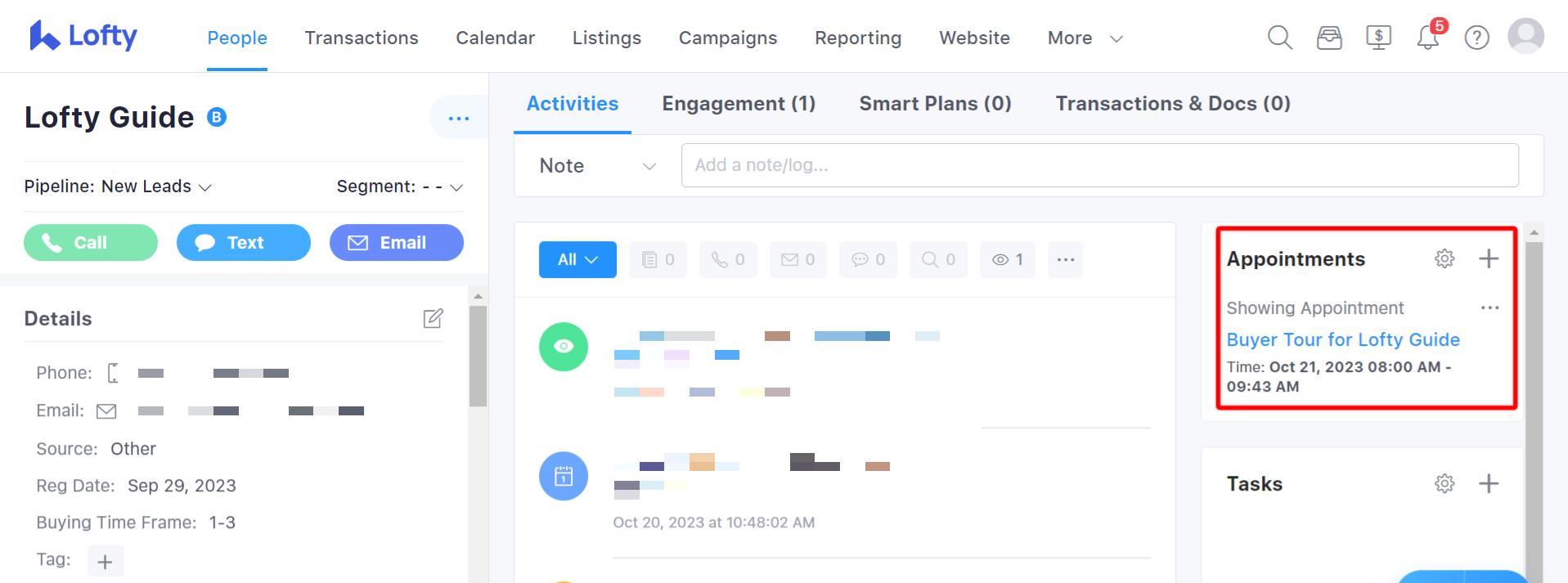Go to Transactions in top navigation
This screenshot has height=583, width=1568.
click(x=362, y=38)
